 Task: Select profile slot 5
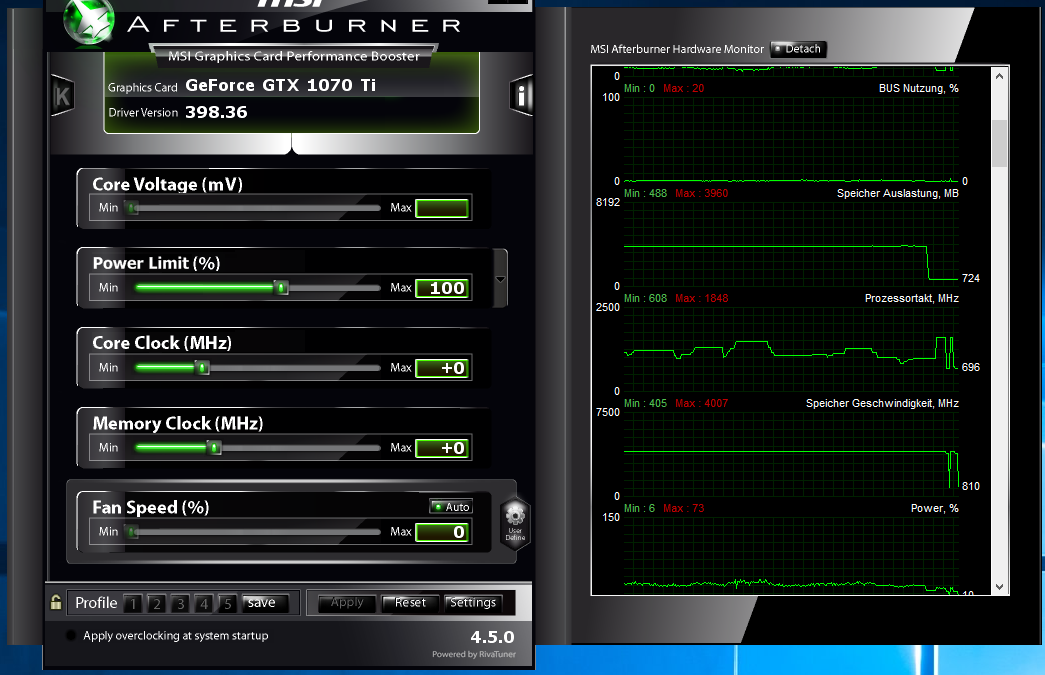point(227,604)
